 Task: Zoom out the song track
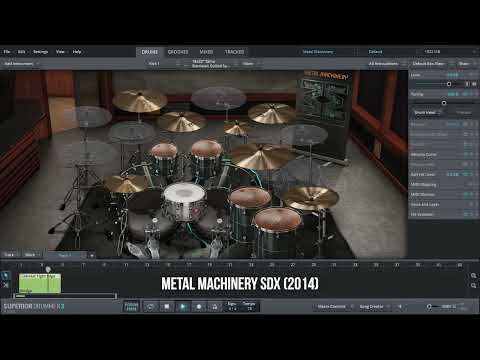(473, 286)
